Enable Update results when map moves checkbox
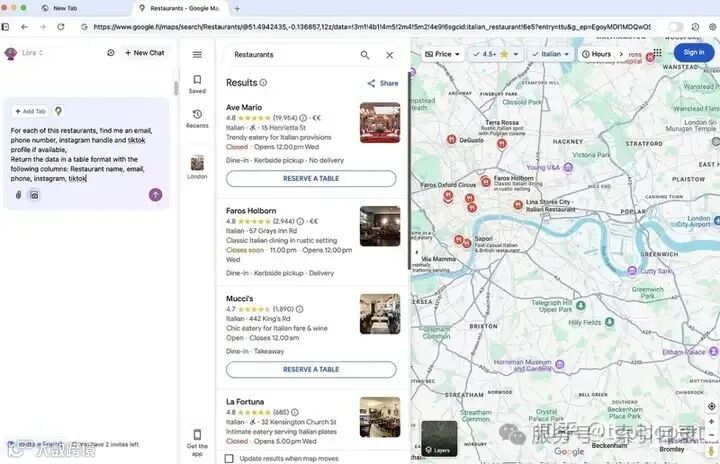 pos(229,458)
